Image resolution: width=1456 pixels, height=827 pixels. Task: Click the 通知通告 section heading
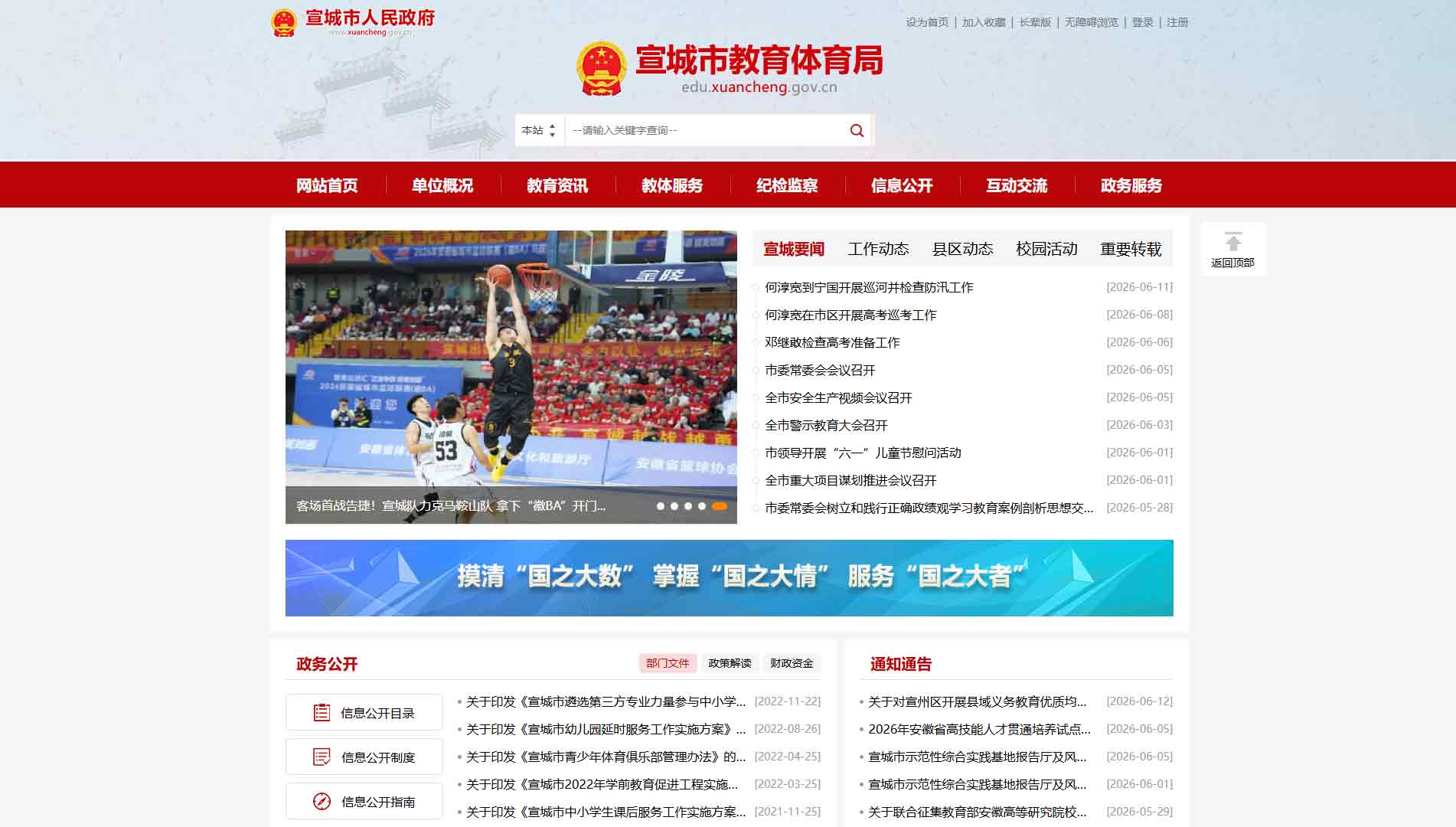pyautogui.click(x=901, y=664)
